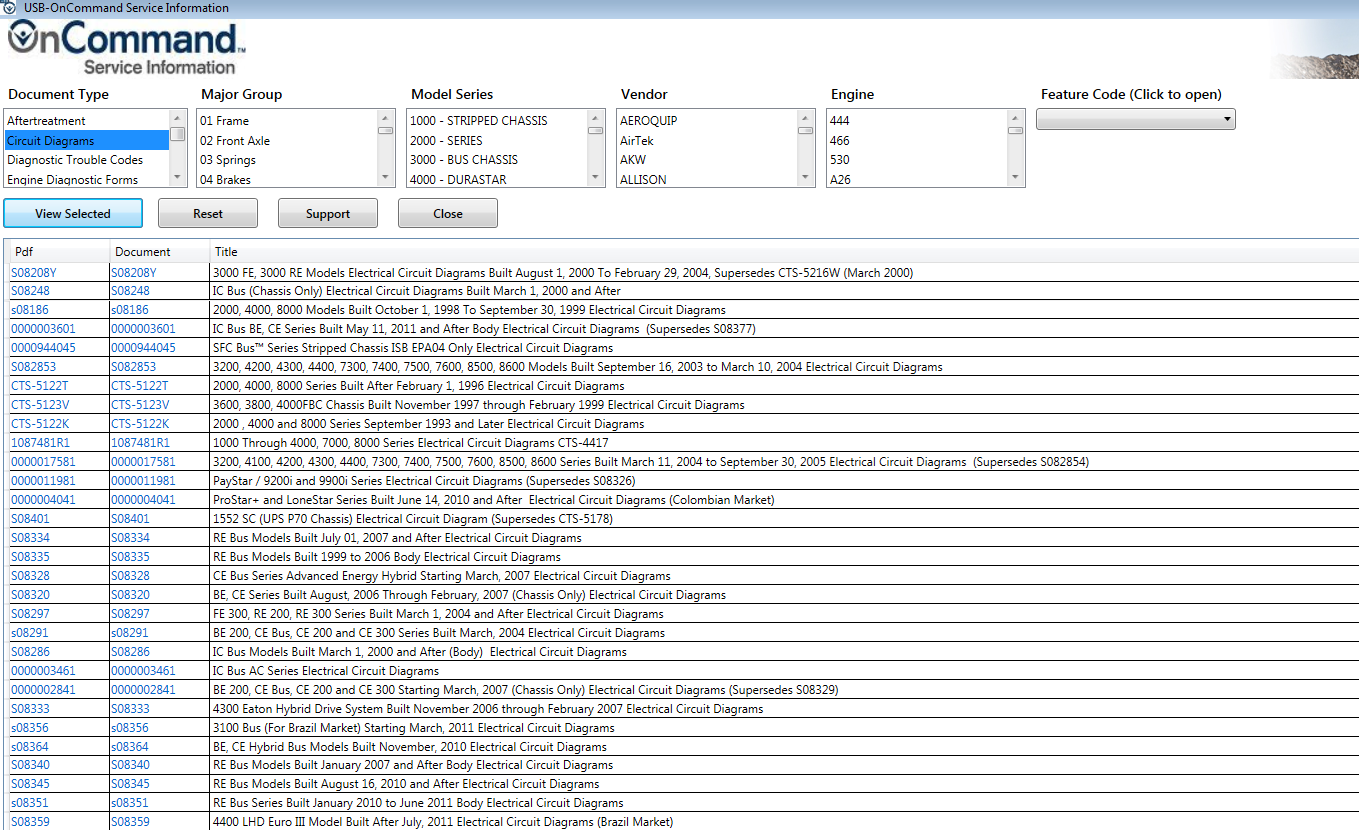Open document 0000944045 for SFC Bus Series
The width and height of the screenshot is (1359, 832).
click(x=143, y=347)
